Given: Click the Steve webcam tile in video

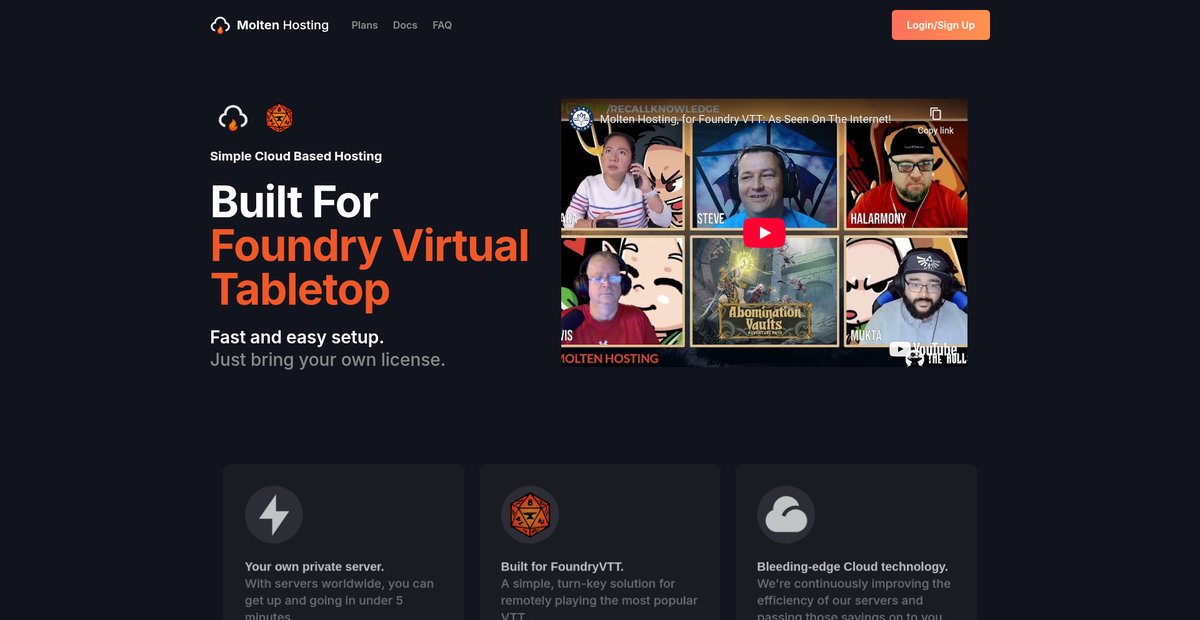Looking at the screenshot, I should point(764,175).
